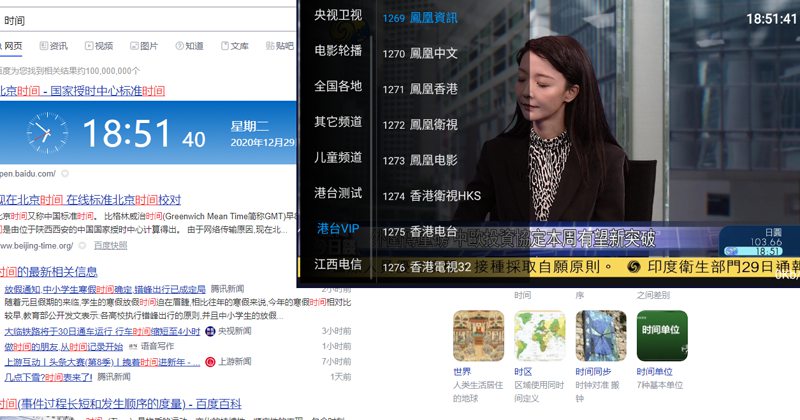Image resolution: width=800 pixels, height=420 pixels.
Task: Select 港台VIP channel category
Action: [337, 228]
